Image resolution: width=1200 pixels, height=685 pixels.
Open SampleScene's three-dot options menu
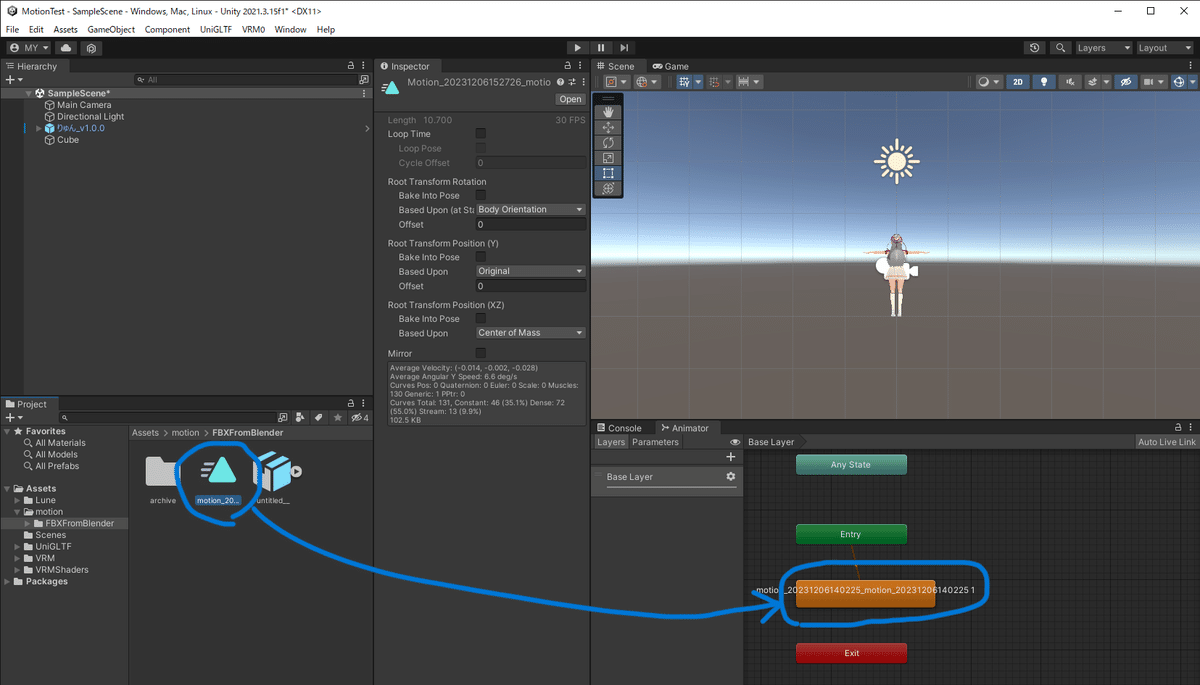click(364, 93)
